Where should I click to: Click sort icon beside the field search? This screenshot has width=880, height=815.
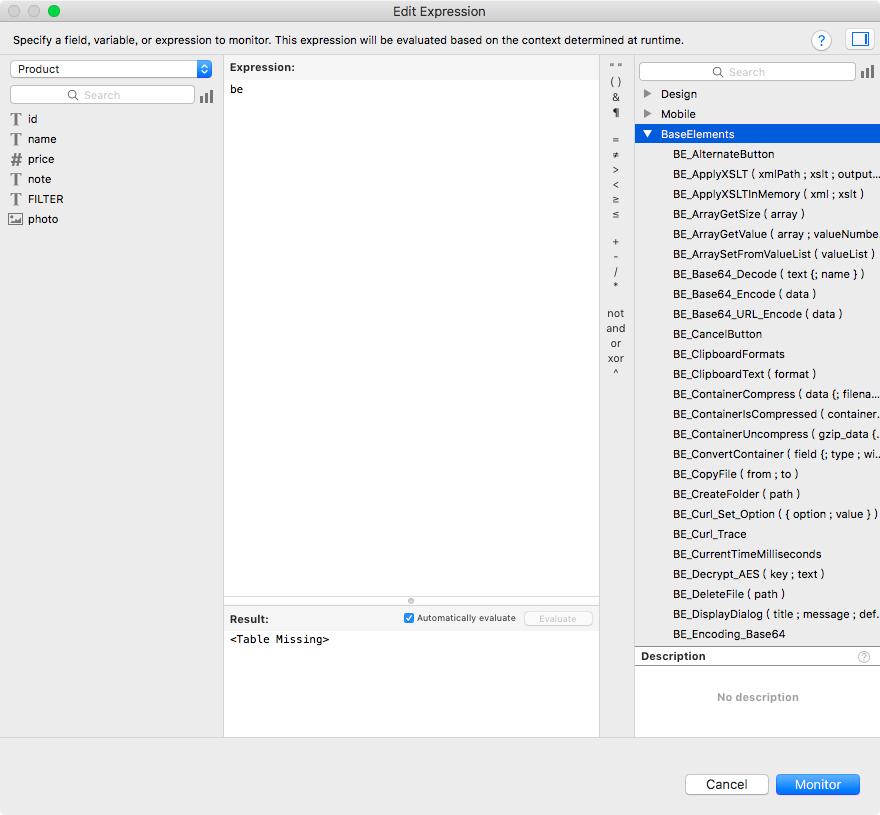click(x=207, y=96)
